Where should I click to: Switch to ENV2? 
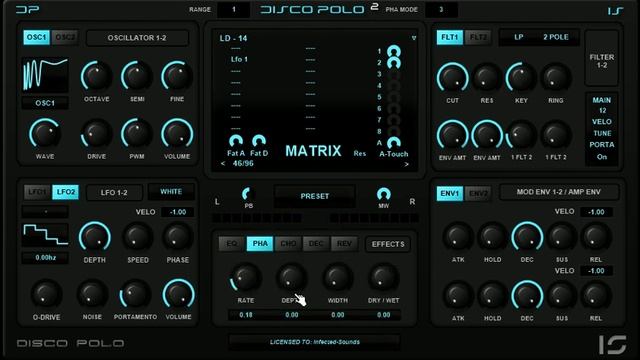pos(478,193)
